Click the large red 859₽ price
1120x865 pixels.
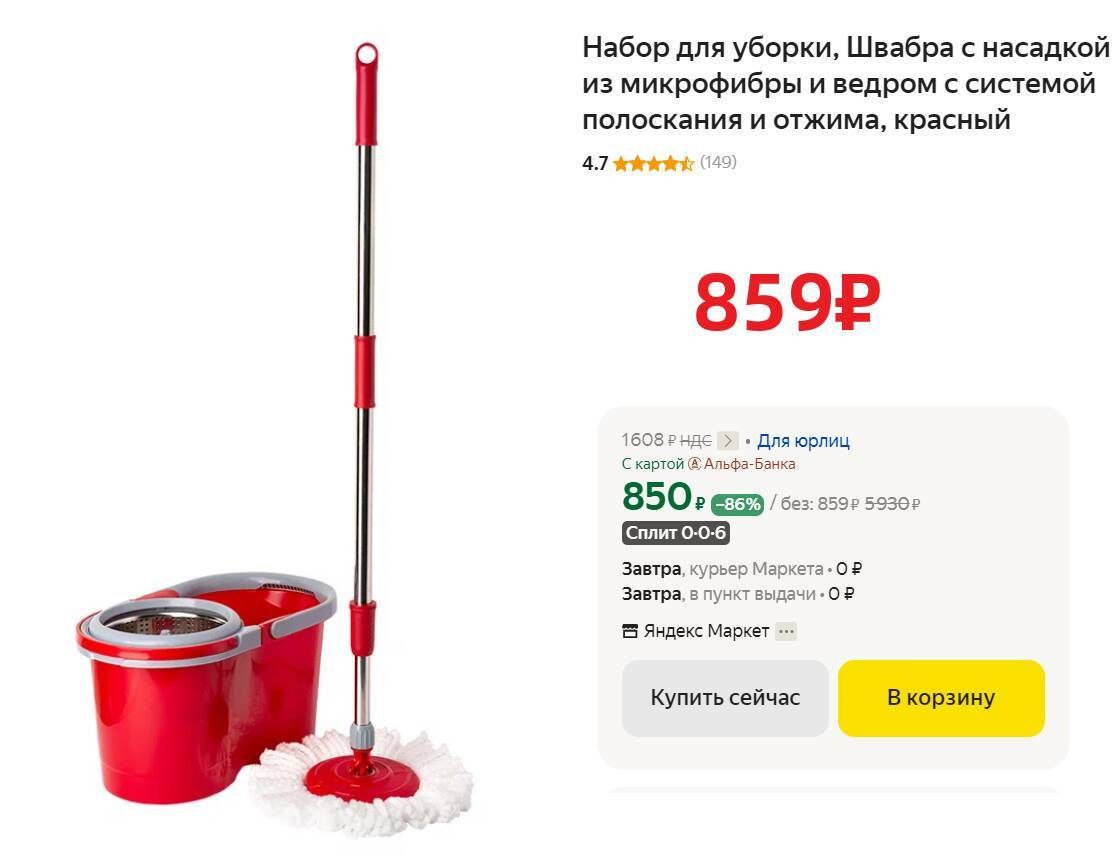click(787, 303)
